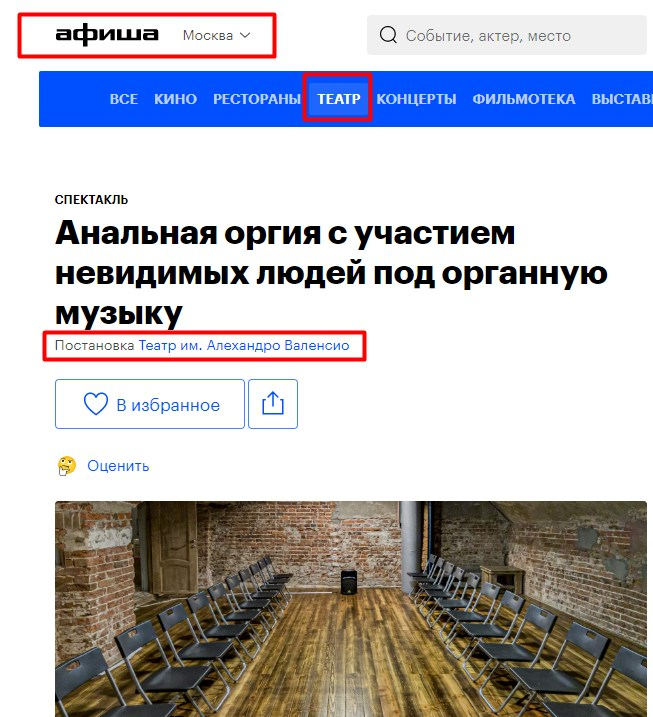Open the ВСЕ navigation tab
Screen dimensions: 653x717
tap(124, 99)
